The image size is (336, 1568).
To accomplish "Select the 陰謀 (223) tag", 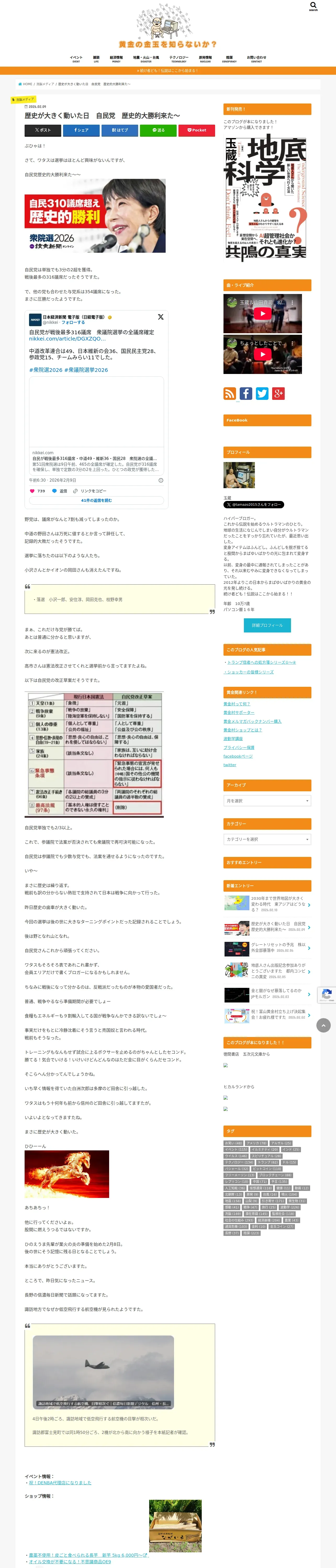I will pyautogui.click(x=251, y=1233).
